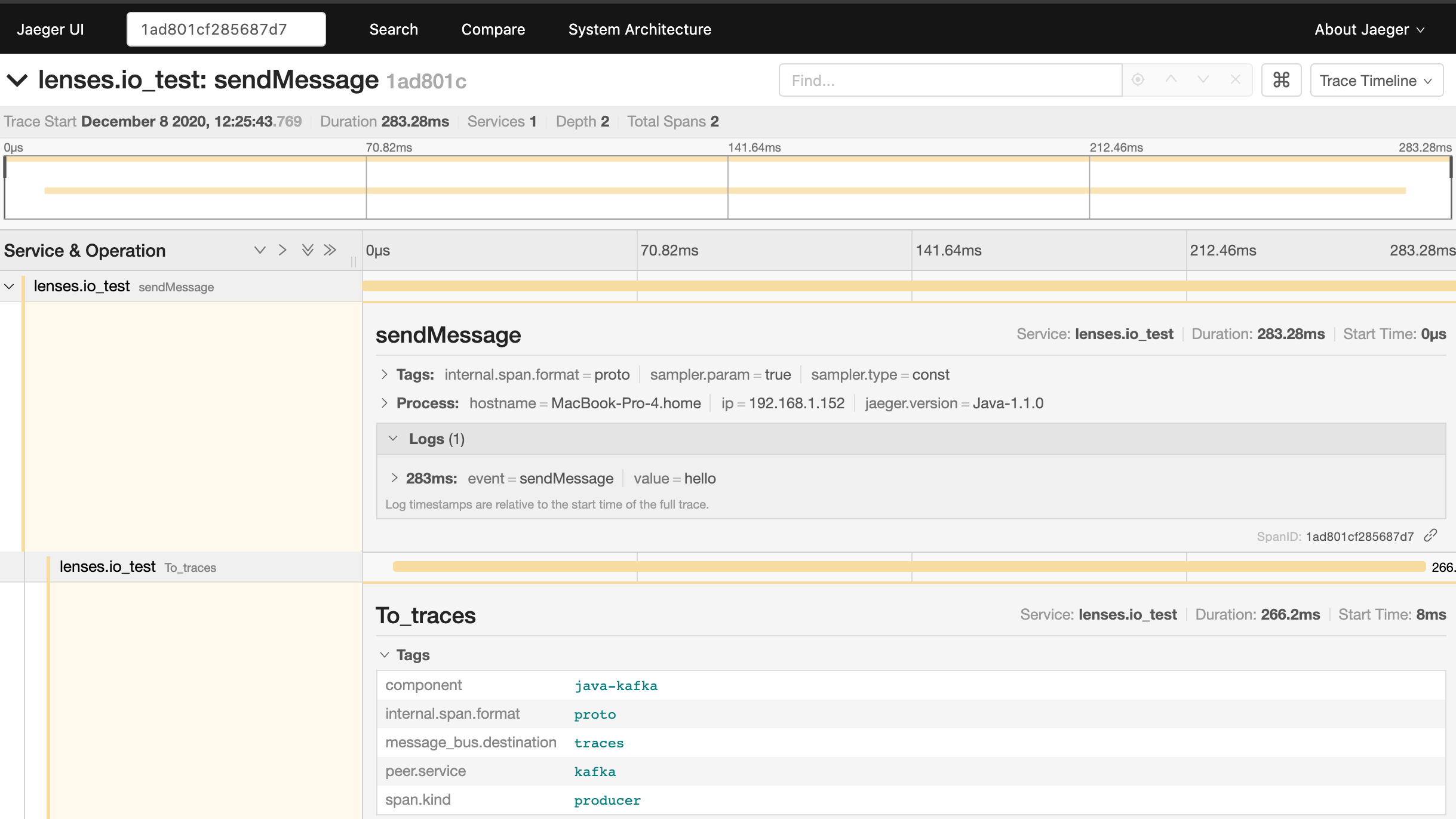The height and width of the screenshot is (819, 1456).
Task: Collapse the lenses.io_test sendMessage span row
Action: [x=9, y=287]
